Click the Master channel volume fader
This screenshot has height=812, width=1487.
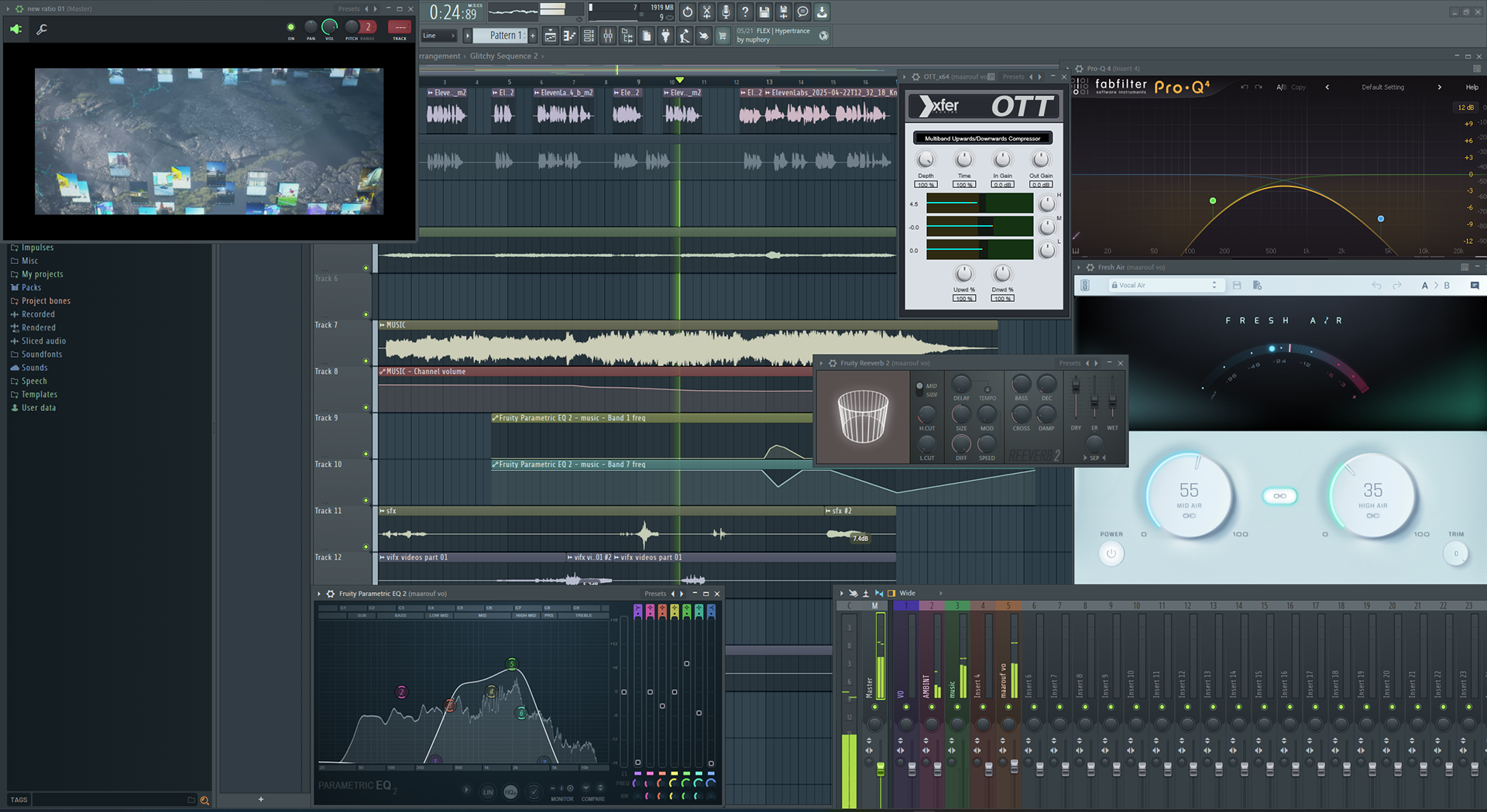pyautogui.click(x=881, y=768)
